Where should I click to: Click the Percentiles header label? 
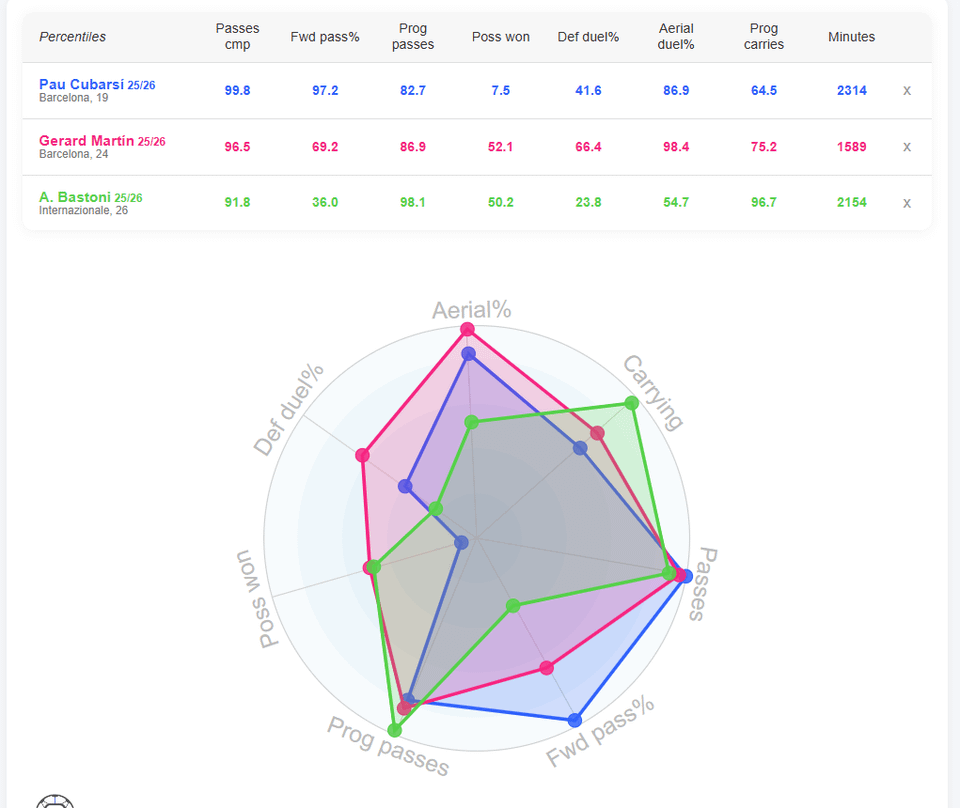click(72, 37)
